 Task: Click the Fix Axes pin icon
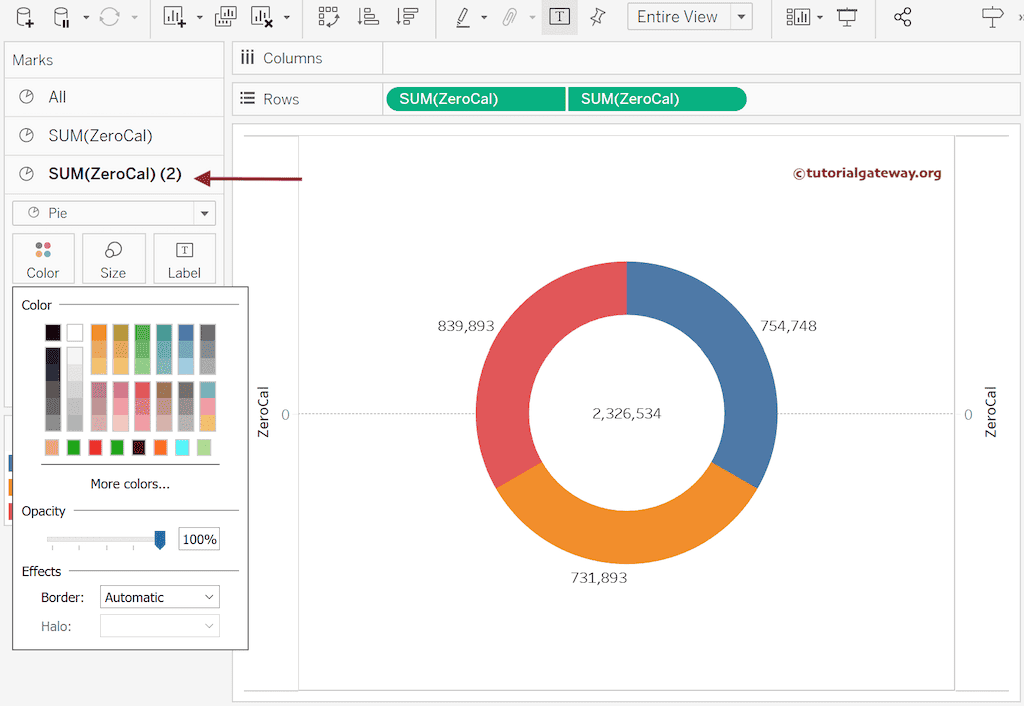pyautogui.click(x=597, y=17)
